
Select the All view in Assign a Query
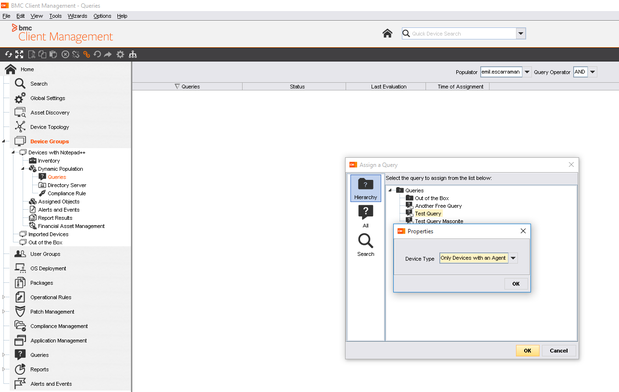point(366,216)
